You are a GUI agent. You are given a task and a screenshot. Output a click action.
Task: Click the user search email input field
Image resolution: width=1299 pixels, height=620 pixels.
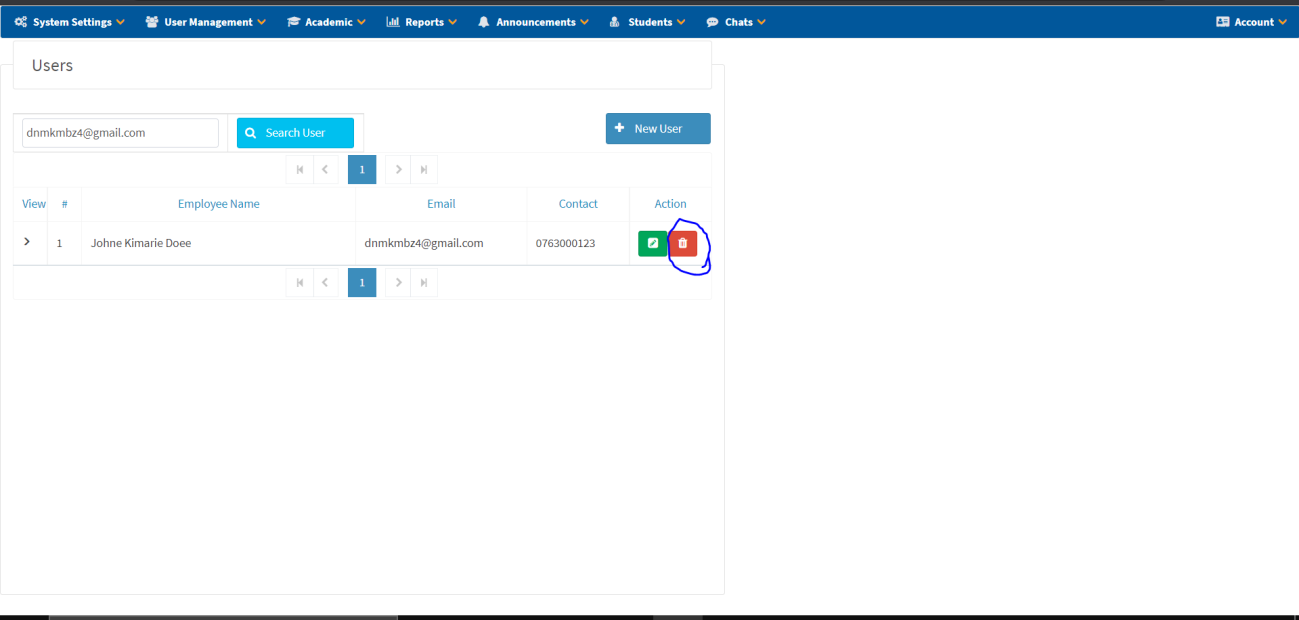pos(120,133)
